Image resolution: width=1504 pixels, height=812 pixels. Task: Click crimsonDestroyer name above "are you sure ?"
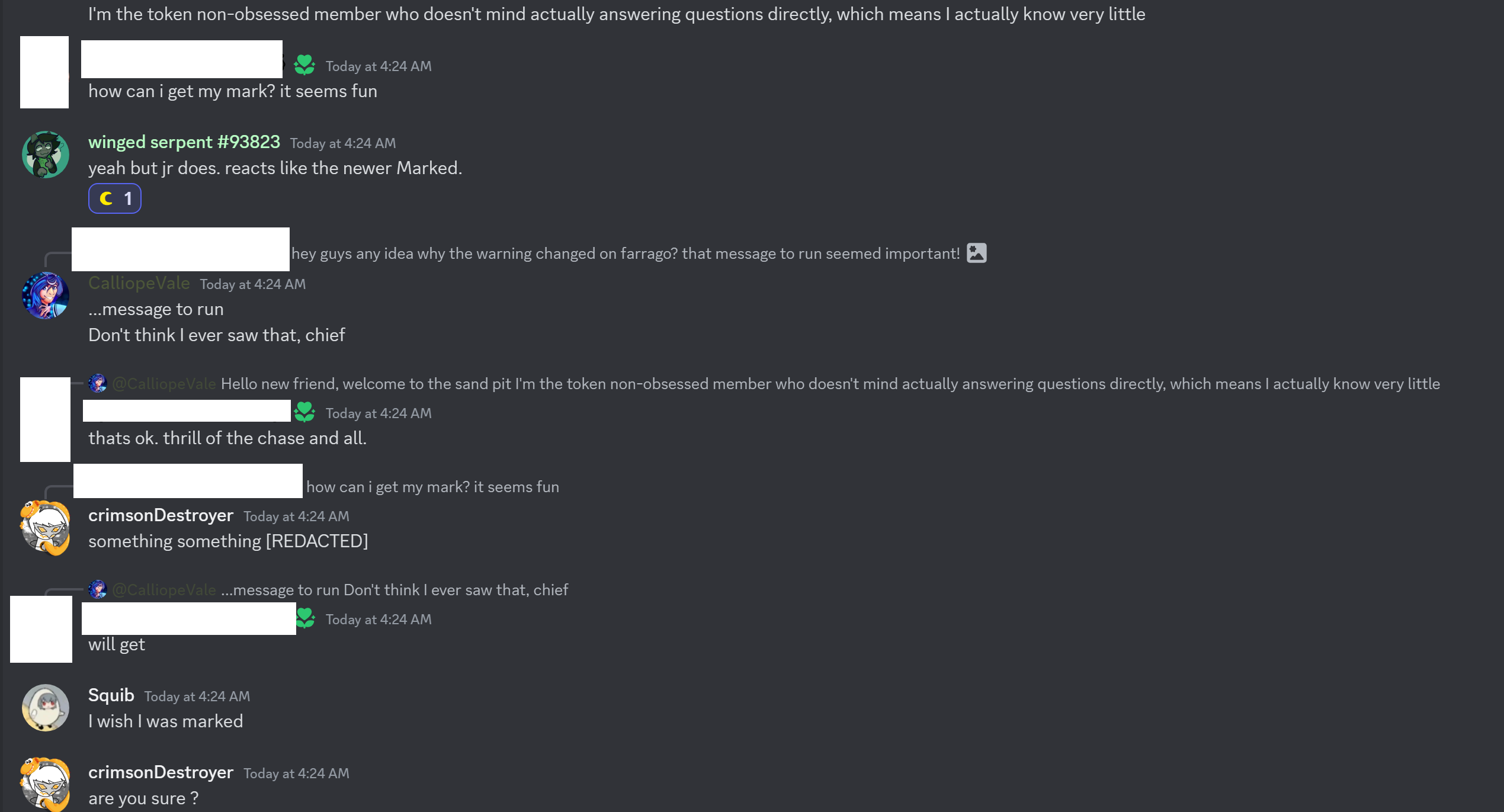click(161, 772)
